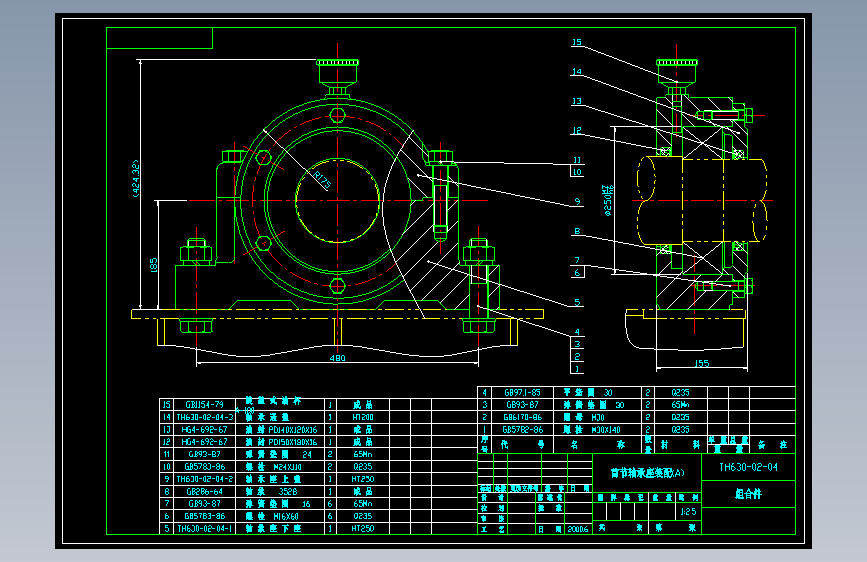Click callout number 8 between the views
The width and height of the screenshot is (867, 562).
click(577, 231)
